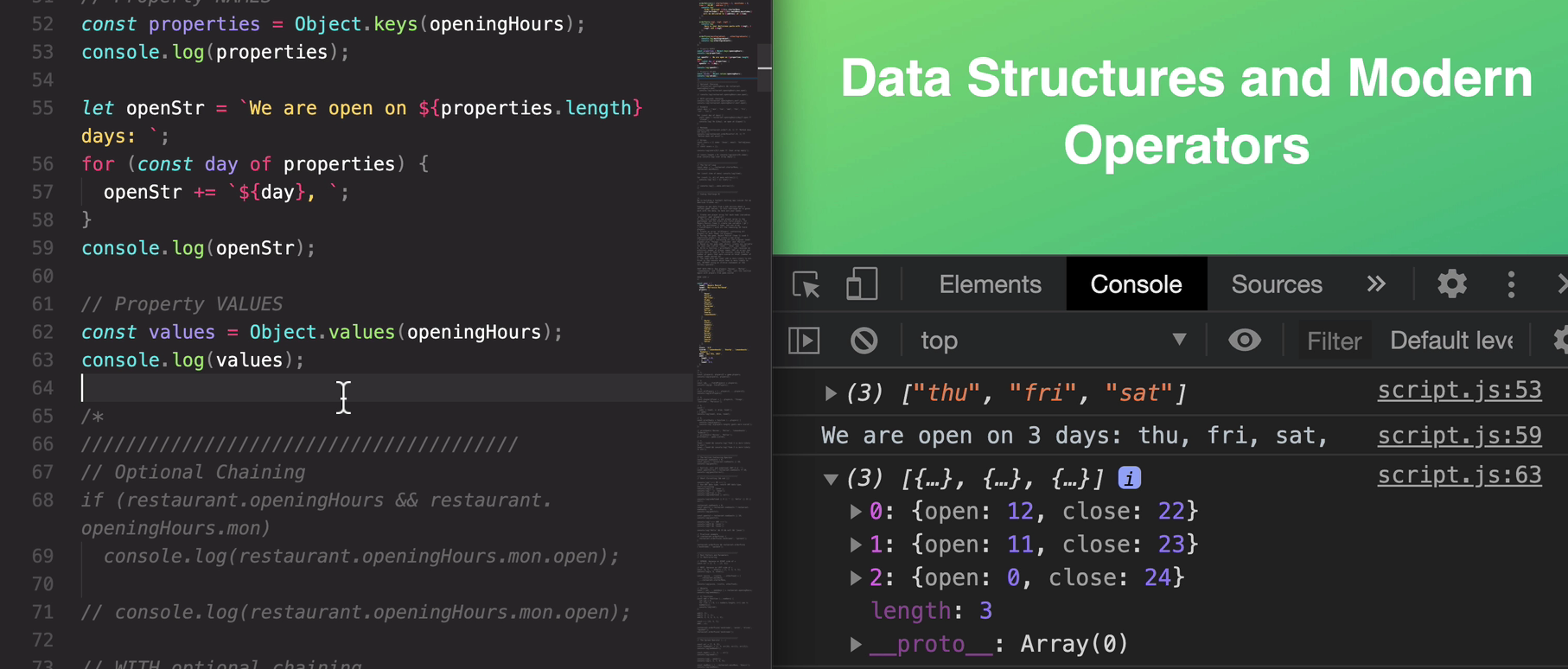Activate the inspect element picker icon
Viewport: 1568px width, 669px height.
click(x=806, y=284)
